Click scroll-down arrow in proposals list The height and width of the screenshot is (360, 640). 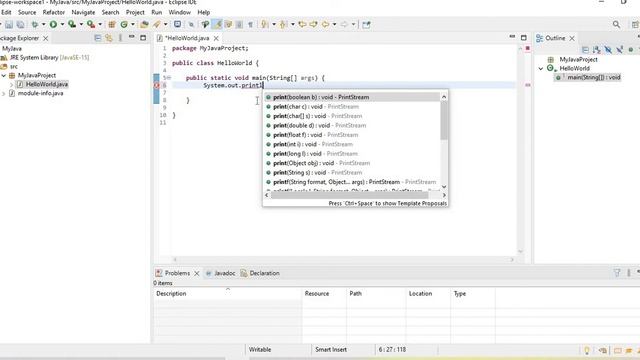click(444, 187)
